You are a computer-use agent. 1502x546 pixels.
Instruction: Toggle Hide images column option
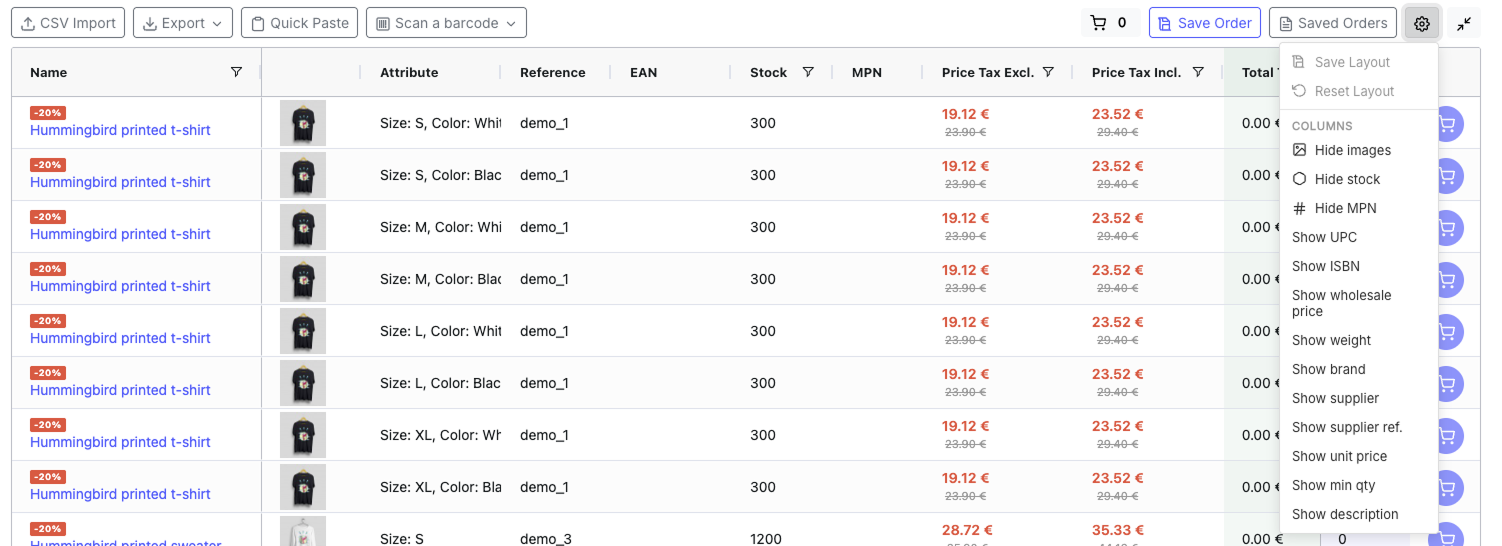[x=1359, y=150]
